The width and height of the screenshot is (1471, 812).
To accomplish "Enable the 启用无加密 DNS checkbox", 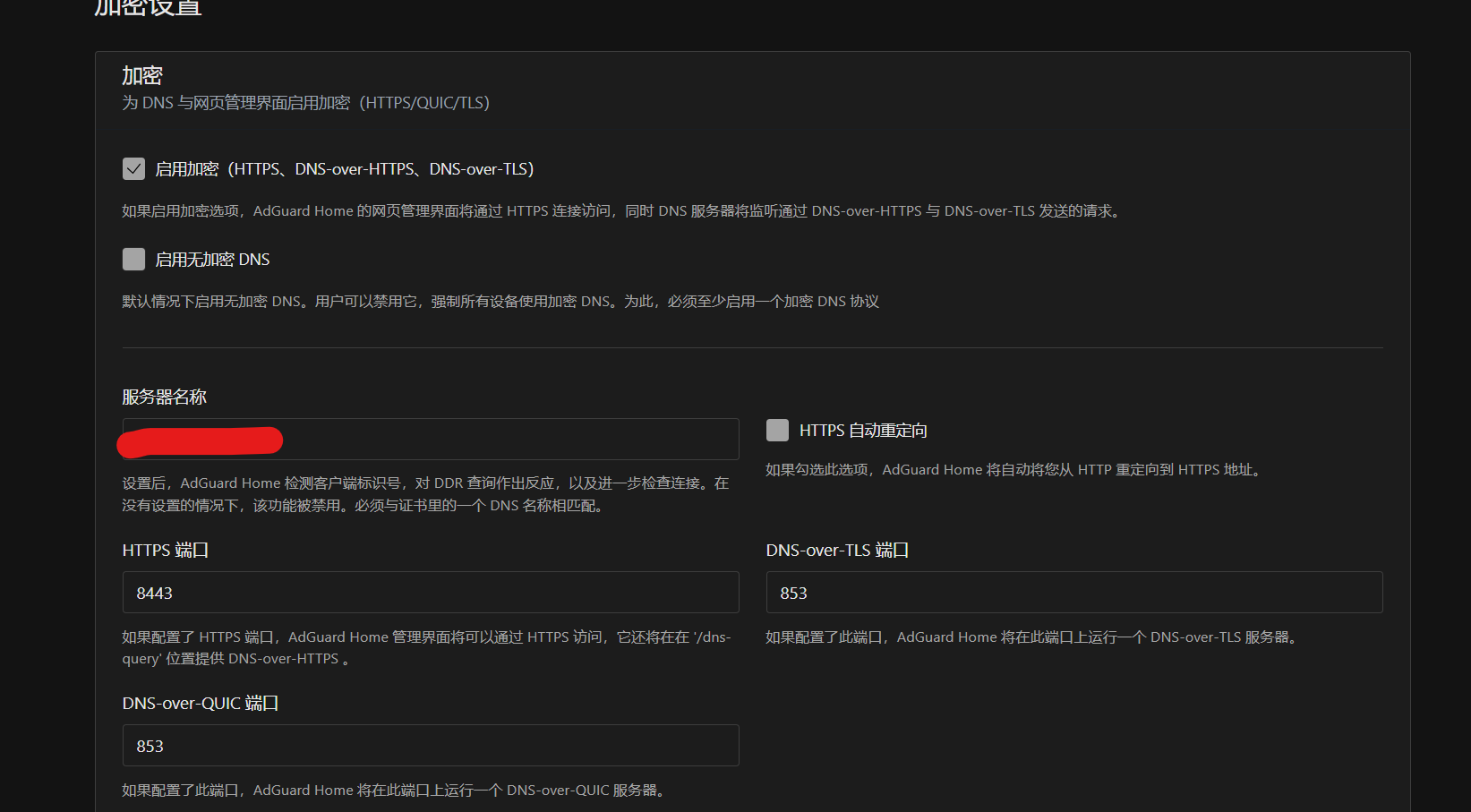I will coord(133,260).
